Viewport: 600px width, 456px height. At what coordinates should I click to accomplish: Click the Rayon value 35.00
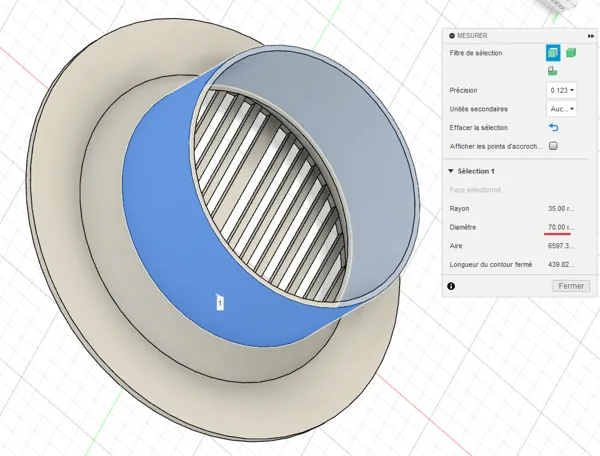[x=561, y=208]
